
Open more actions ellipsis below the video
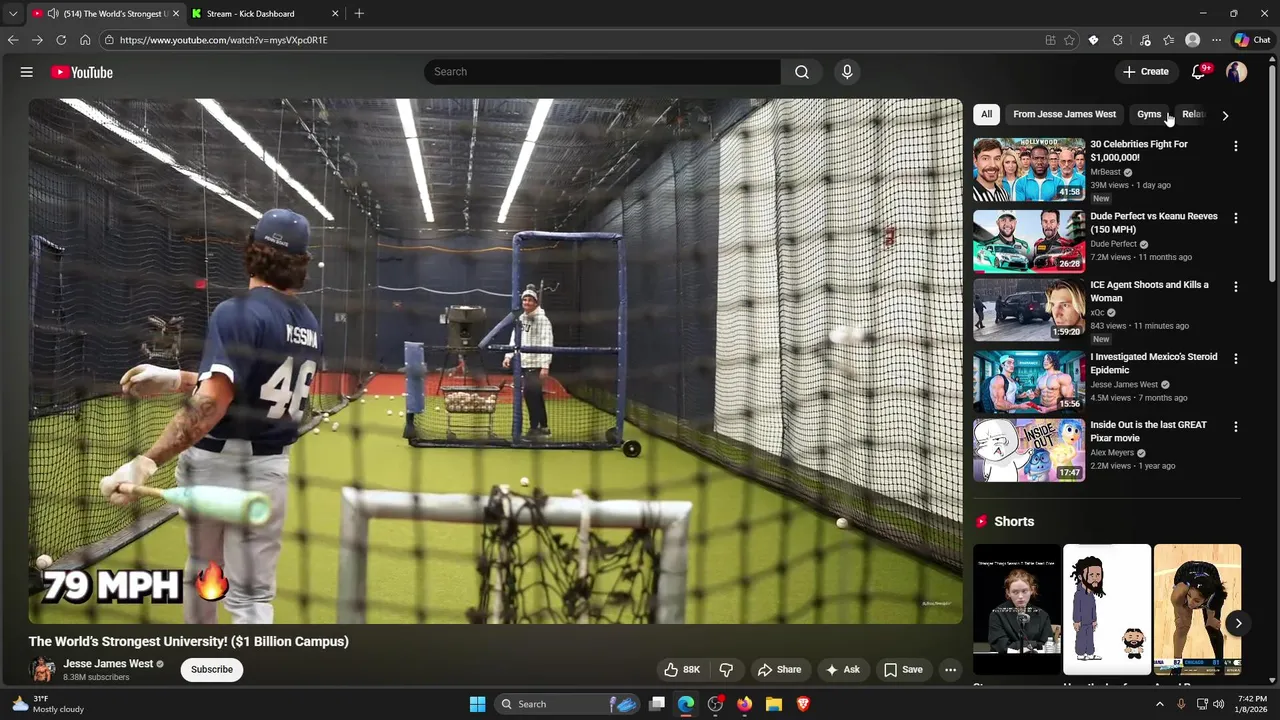coord(951,670)
